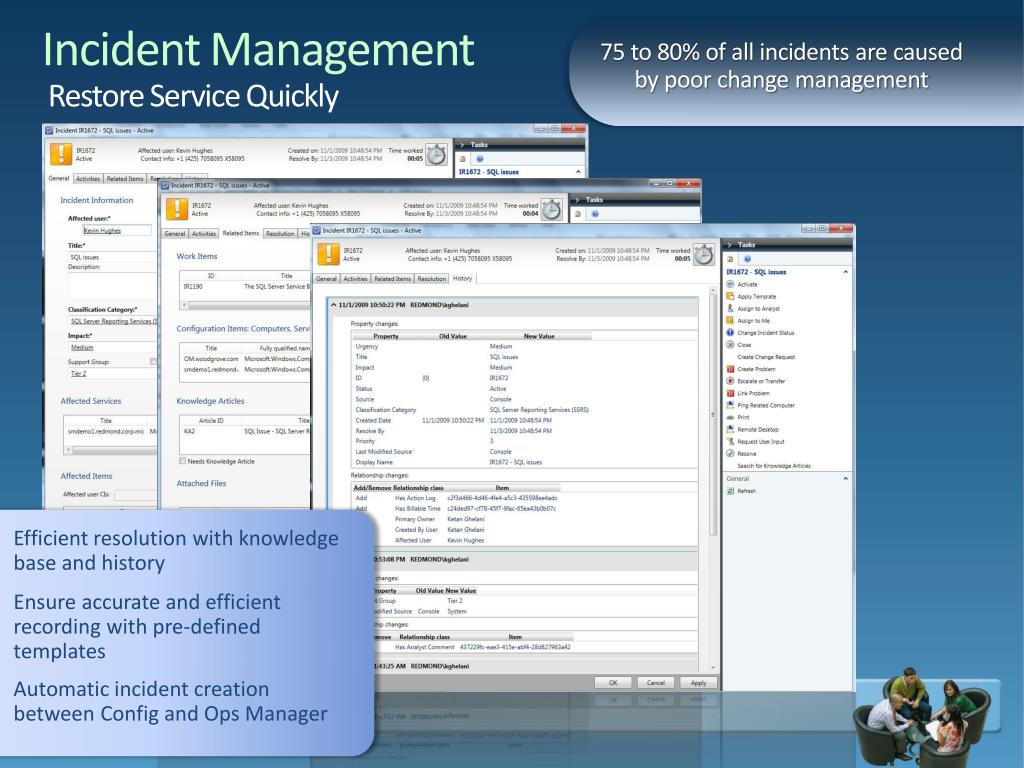Click the blue help icon in back window's Tasks pane
This screenshot has width=1024, height=768.
[480, 159]
